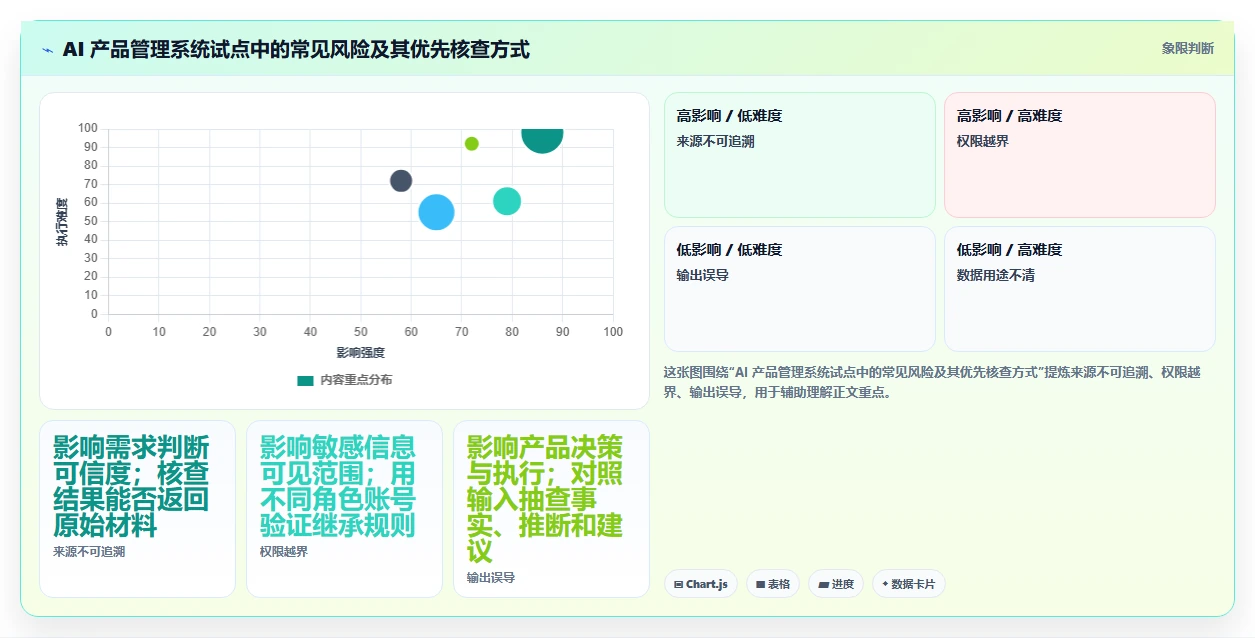Select the turquoise bubble in chart
The height and width of the screenshot is (638, 1255).
507,201
